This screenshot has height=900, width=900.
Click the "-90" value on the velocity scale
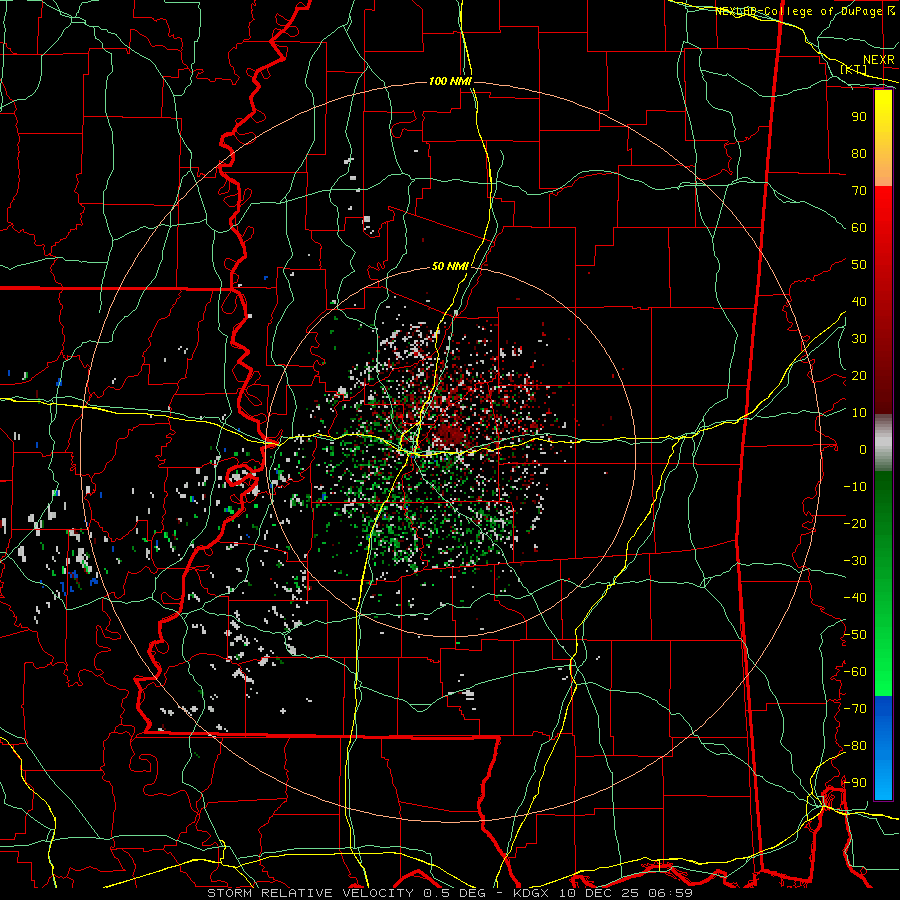point(855,783)
